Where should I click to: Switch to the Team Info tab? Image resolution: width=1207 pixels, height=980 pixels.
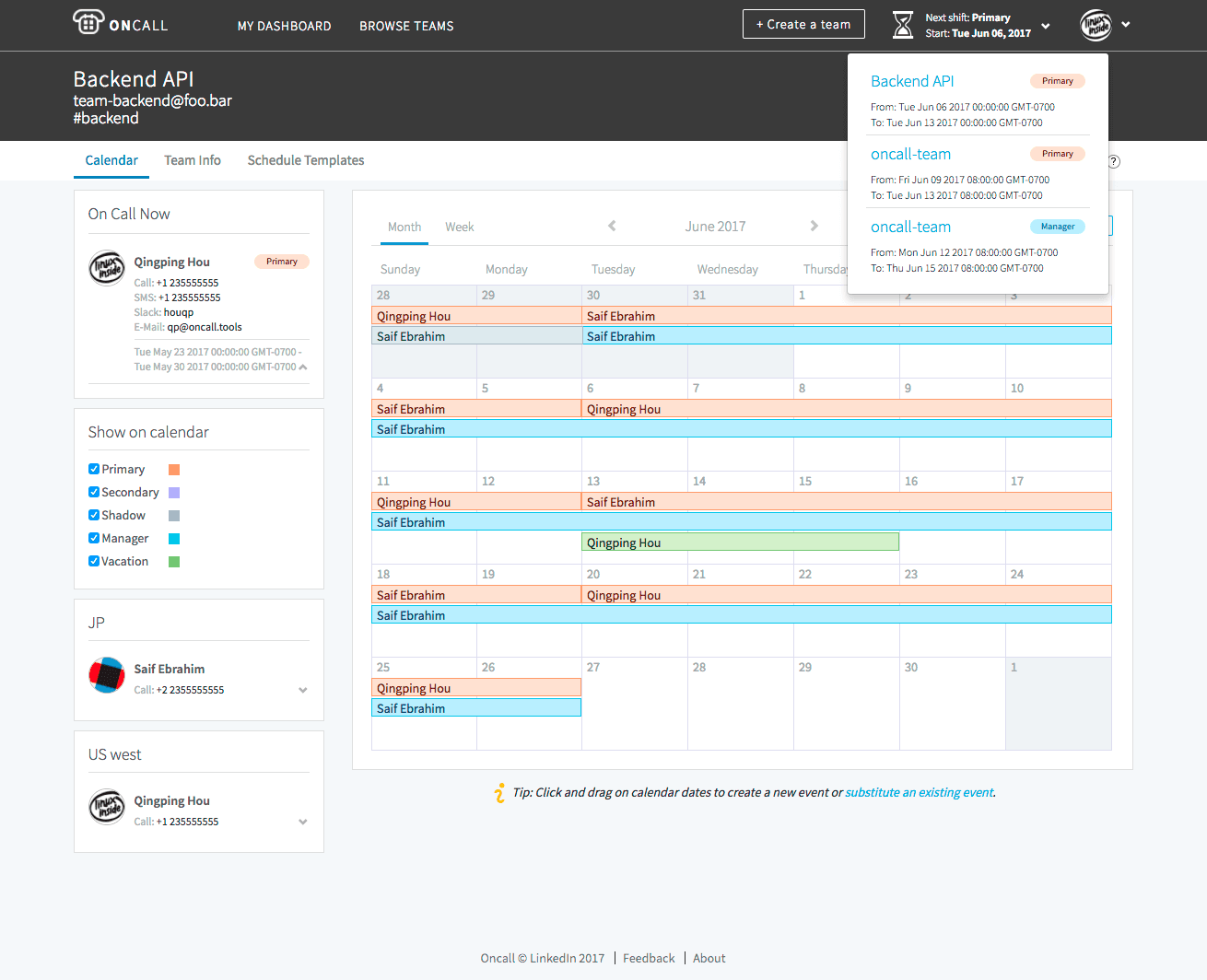[192, 160]
